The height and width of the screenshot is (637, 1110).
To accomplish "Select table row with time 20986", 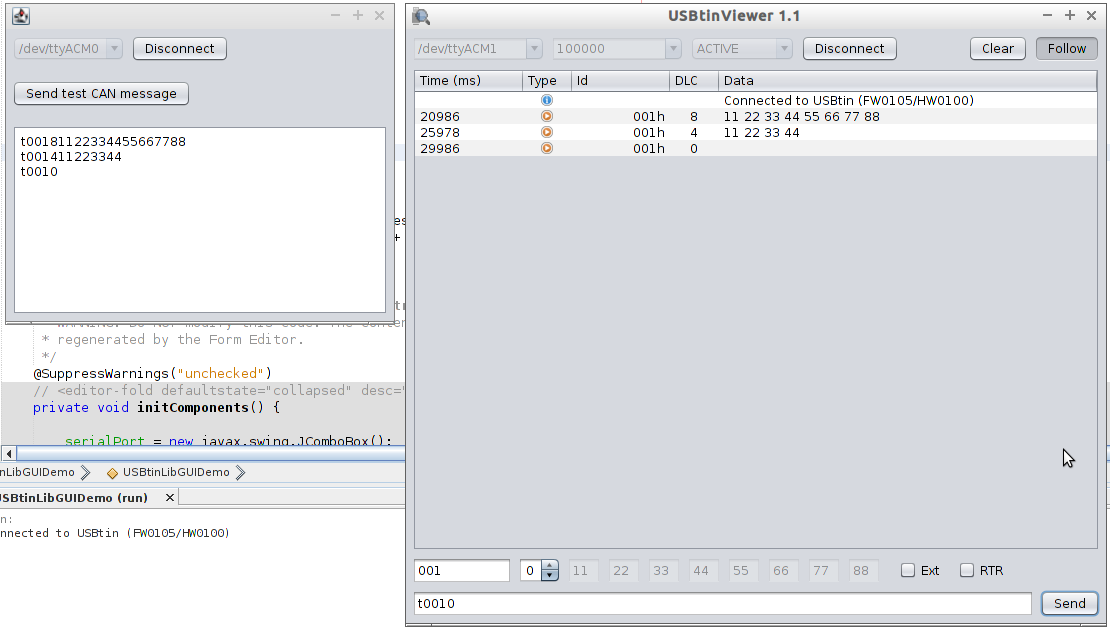I will tap(755, 116).
